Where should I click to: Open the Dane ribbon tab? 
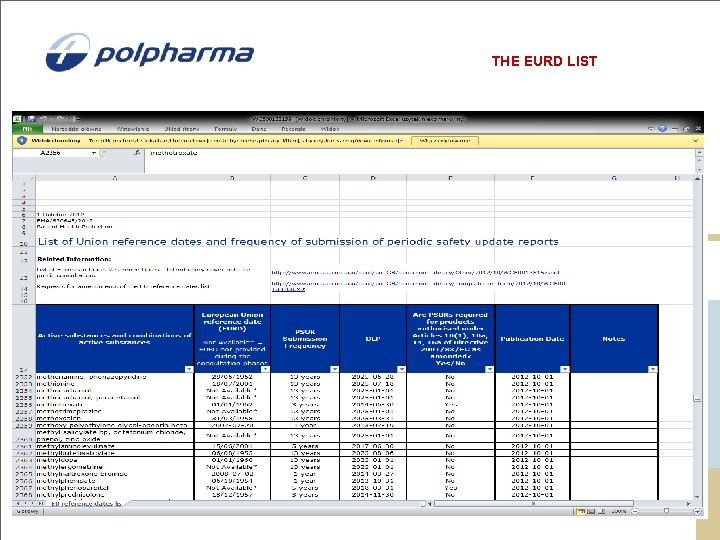point(259,129)
